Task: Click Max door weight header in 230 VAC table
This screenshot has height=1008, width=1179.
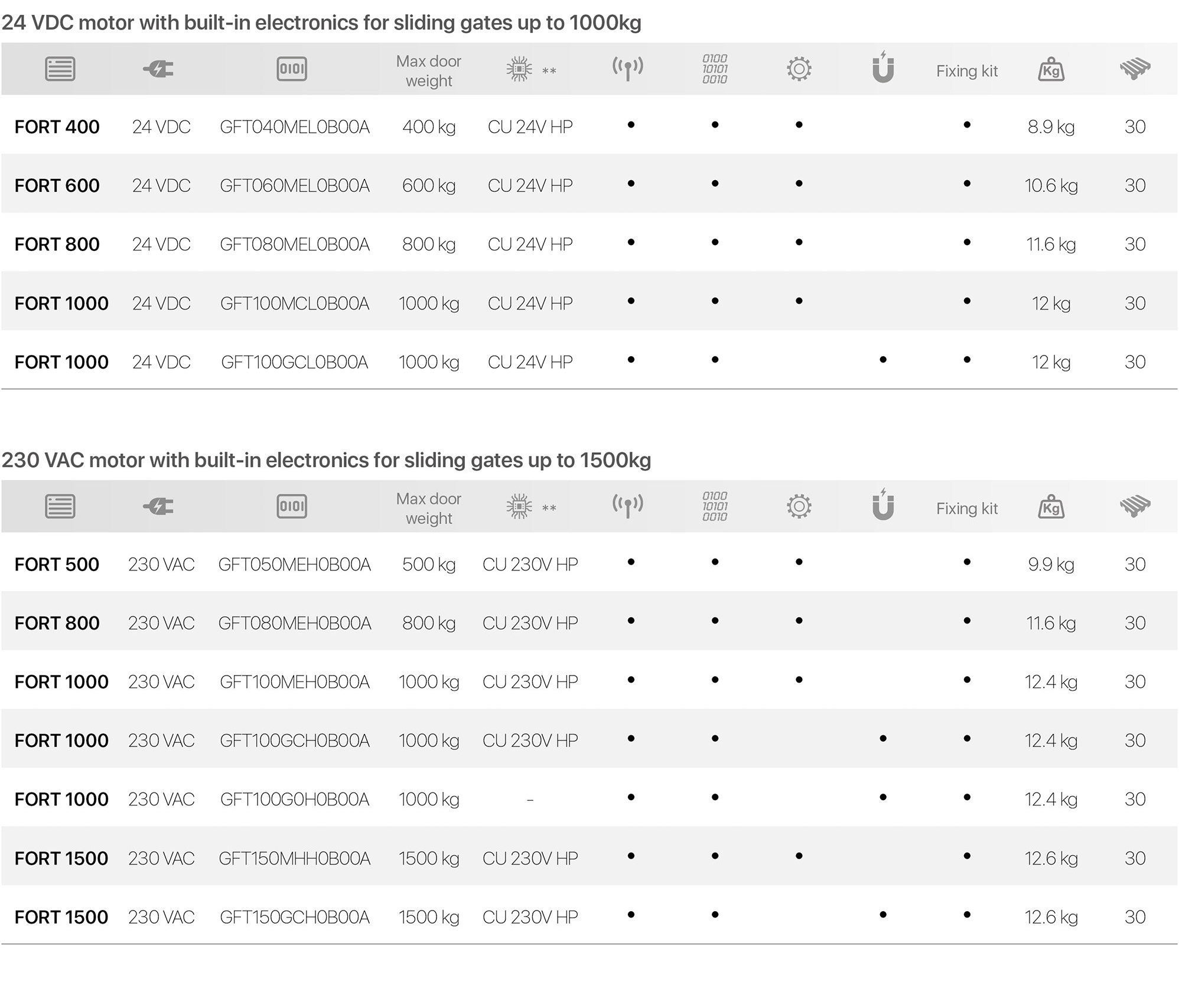Action: pyautogui.click(x=428, y=508)
